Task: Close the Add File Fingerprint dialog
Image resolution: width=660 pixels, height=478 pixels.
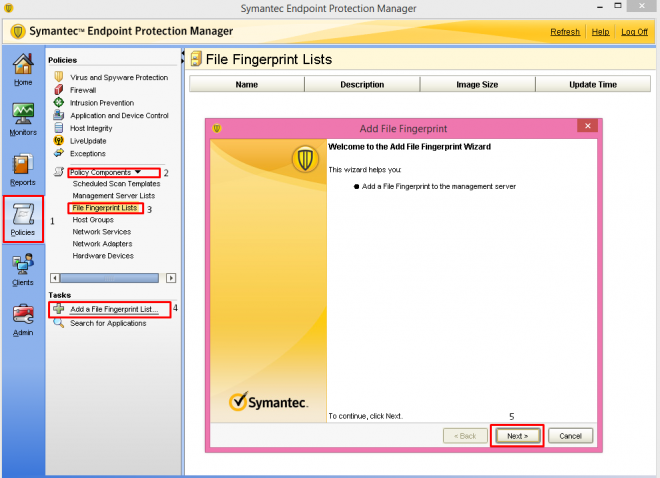Action: pos(588,126)
